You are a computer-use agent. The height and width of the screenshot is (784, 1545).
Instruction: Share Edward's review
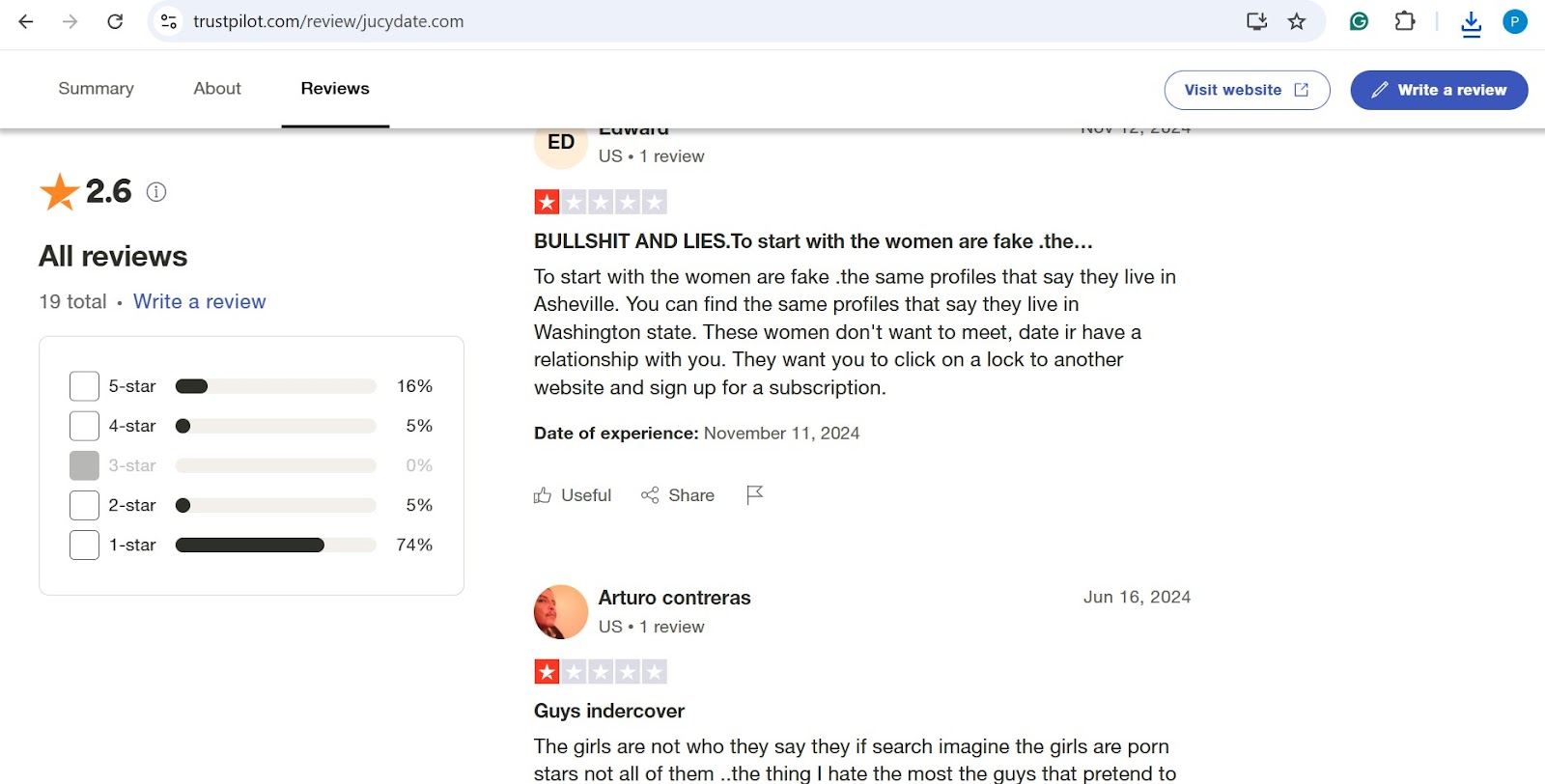pyautogui.click(x=678, y=495)
